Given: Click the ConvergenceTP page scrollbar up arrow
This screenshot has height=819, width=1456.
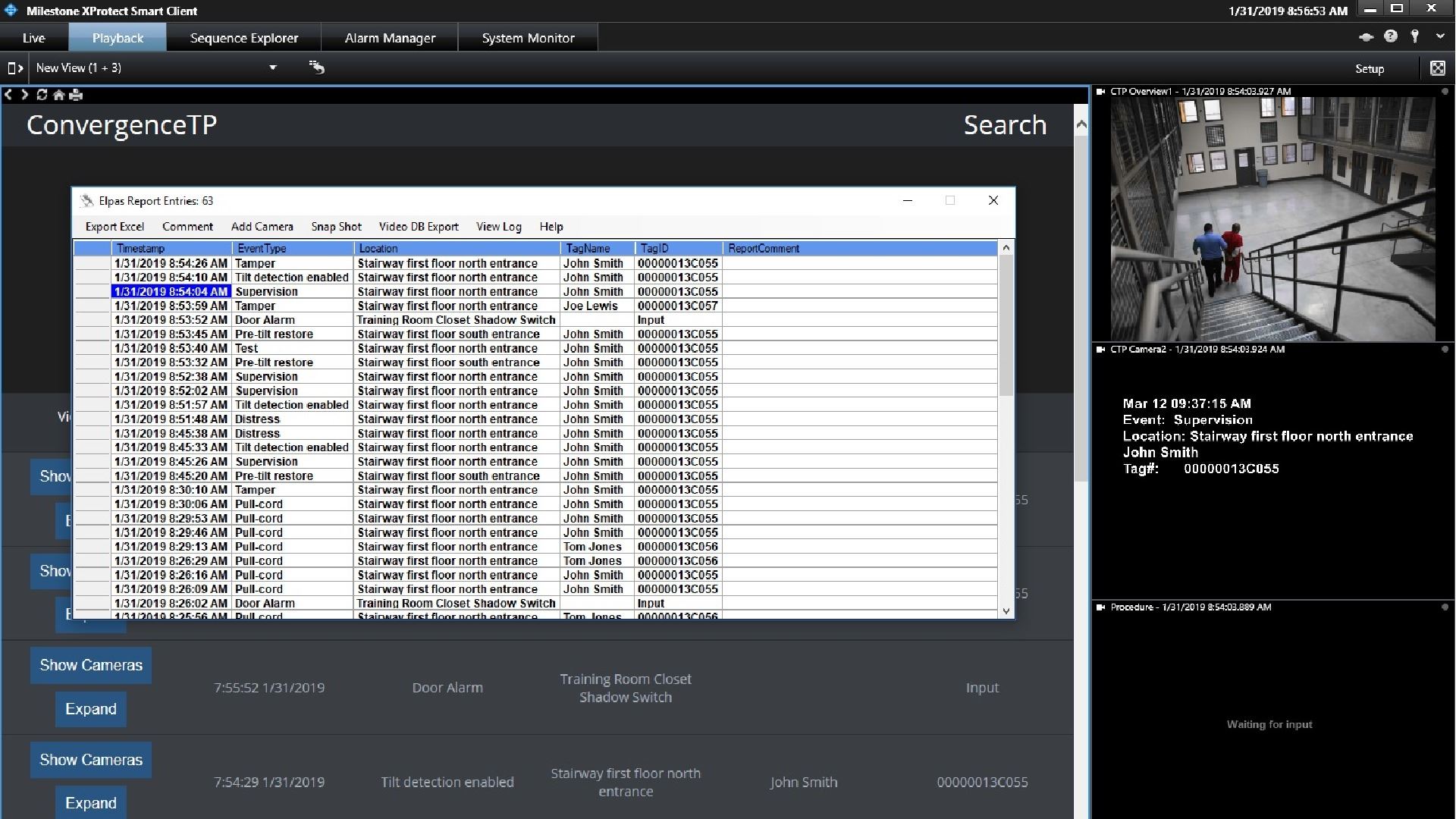Looking at the screenshot, I should (x=1081, y=124).
